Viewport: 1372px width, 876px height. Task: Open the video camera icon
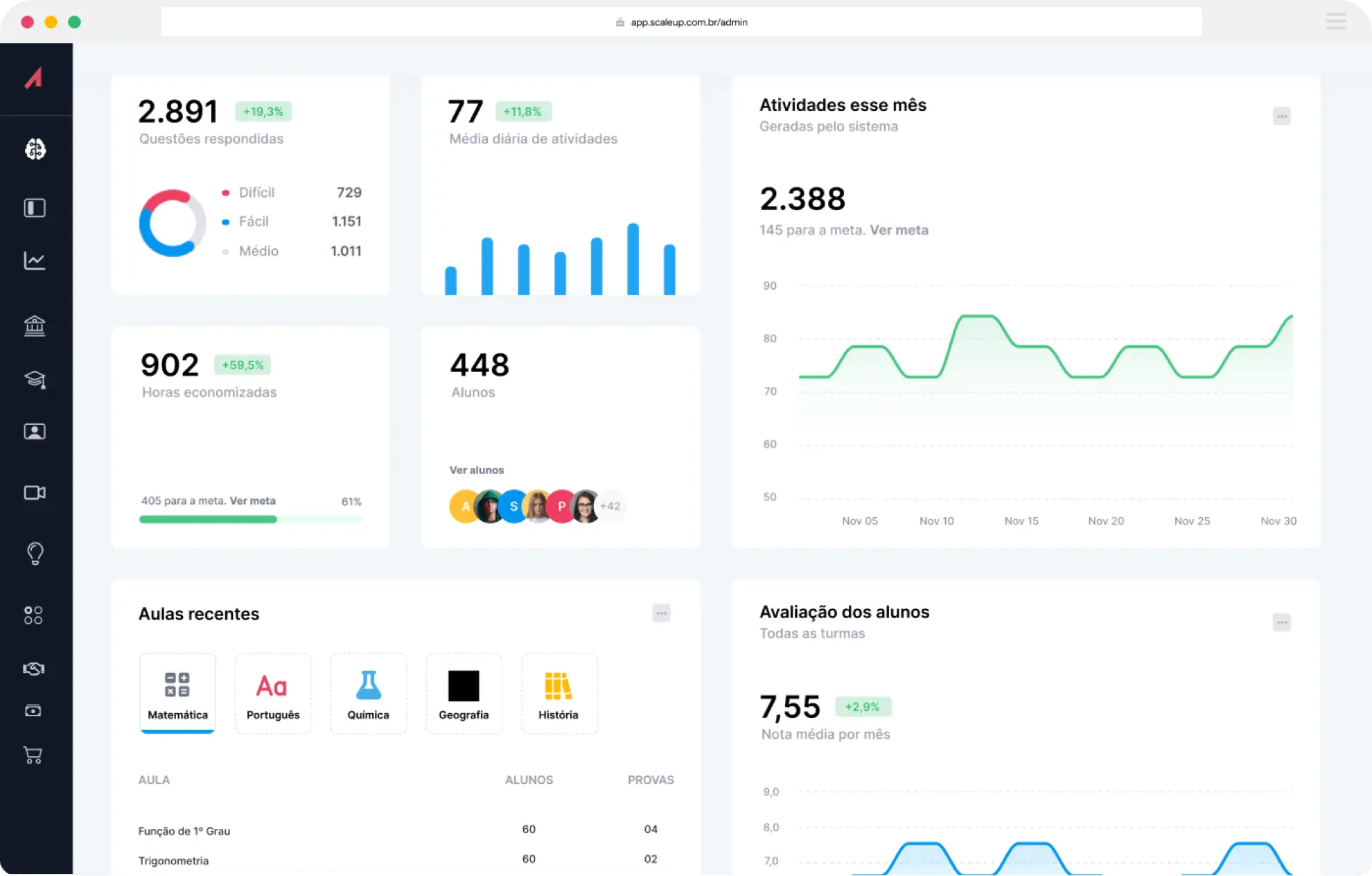(x=35, y=493)
